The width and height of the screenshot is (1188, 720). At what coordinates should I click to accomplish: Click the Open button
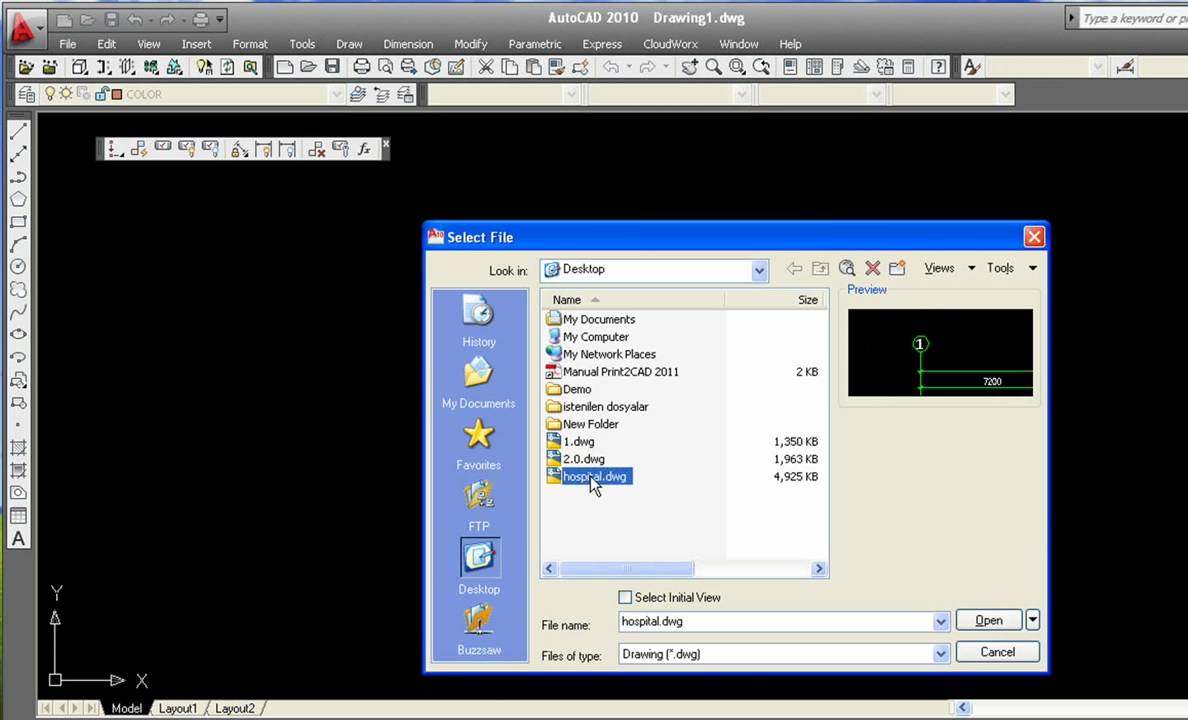[989, 620]
